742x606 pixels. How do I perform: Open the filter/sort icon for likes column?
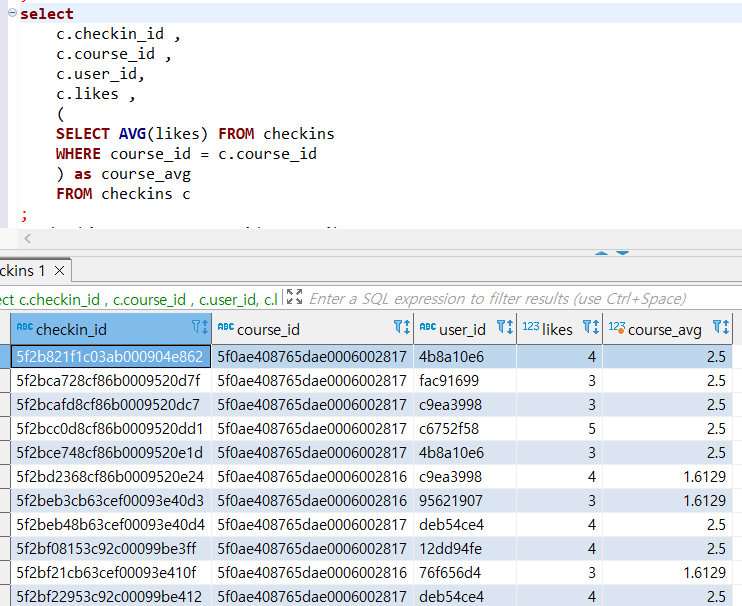[591, 327]
